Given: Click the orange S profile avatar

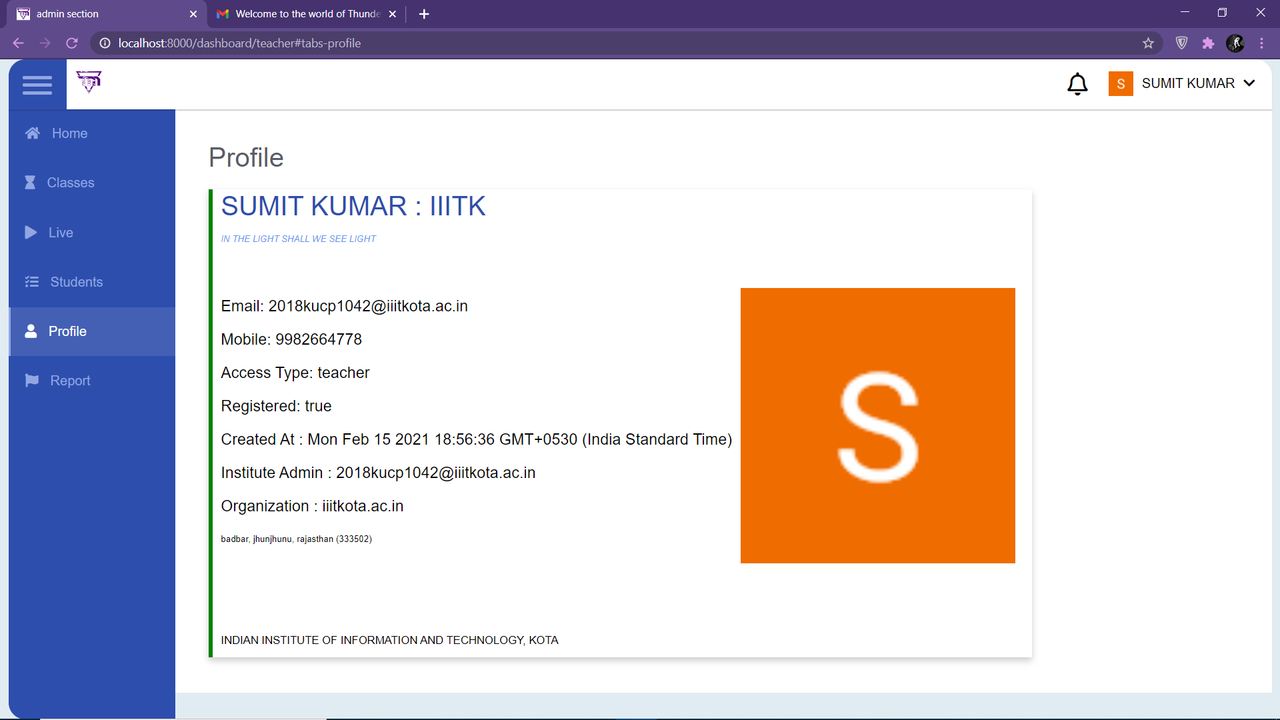Looking at the screenshot, I should pyautogui.click(x=877, y=425).
